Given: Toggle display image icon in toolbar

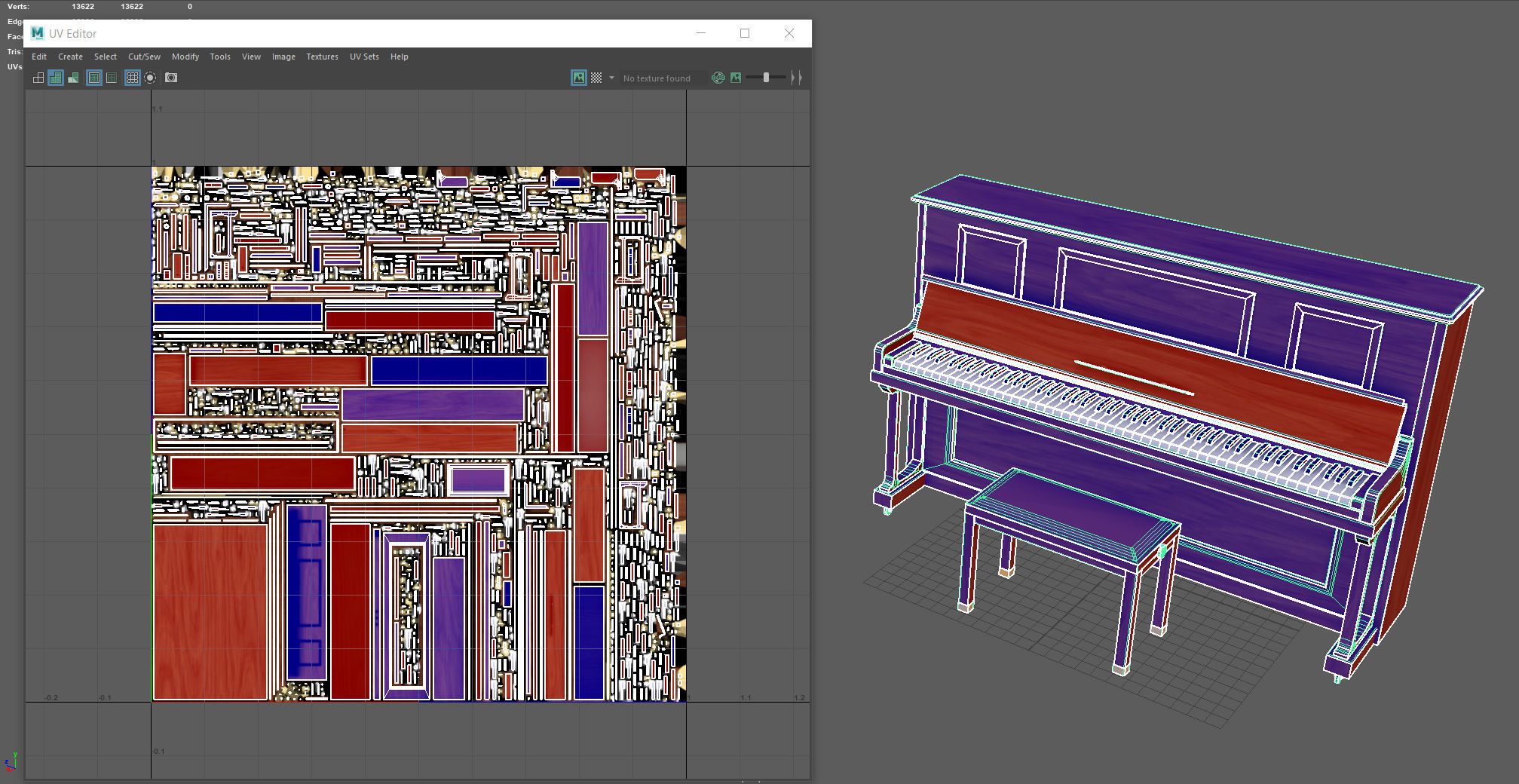Looking at the screenshot, I should click(x=579, y=78).
